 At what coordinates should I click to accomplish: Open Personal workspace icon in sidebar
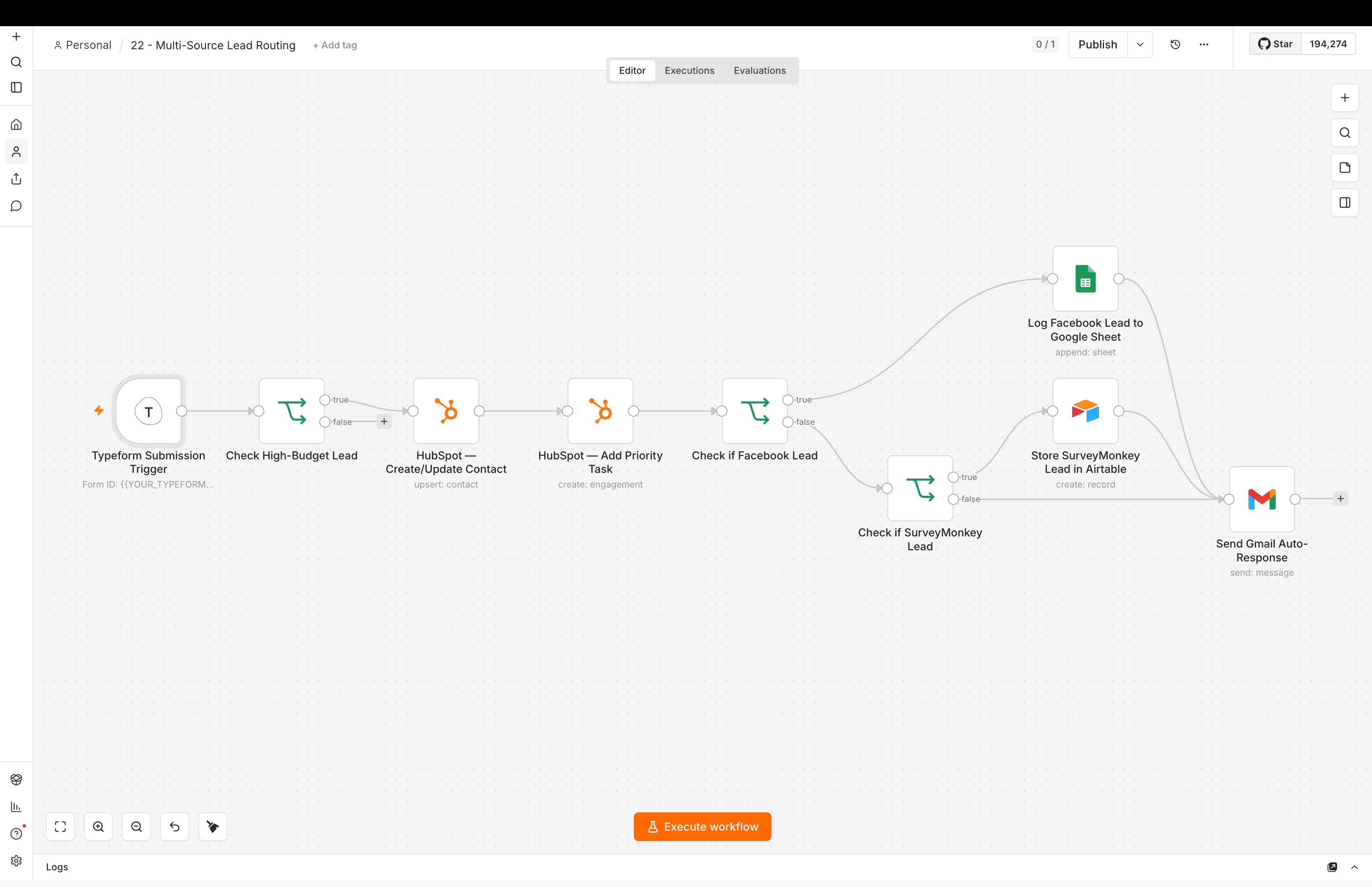click(16, 152)
